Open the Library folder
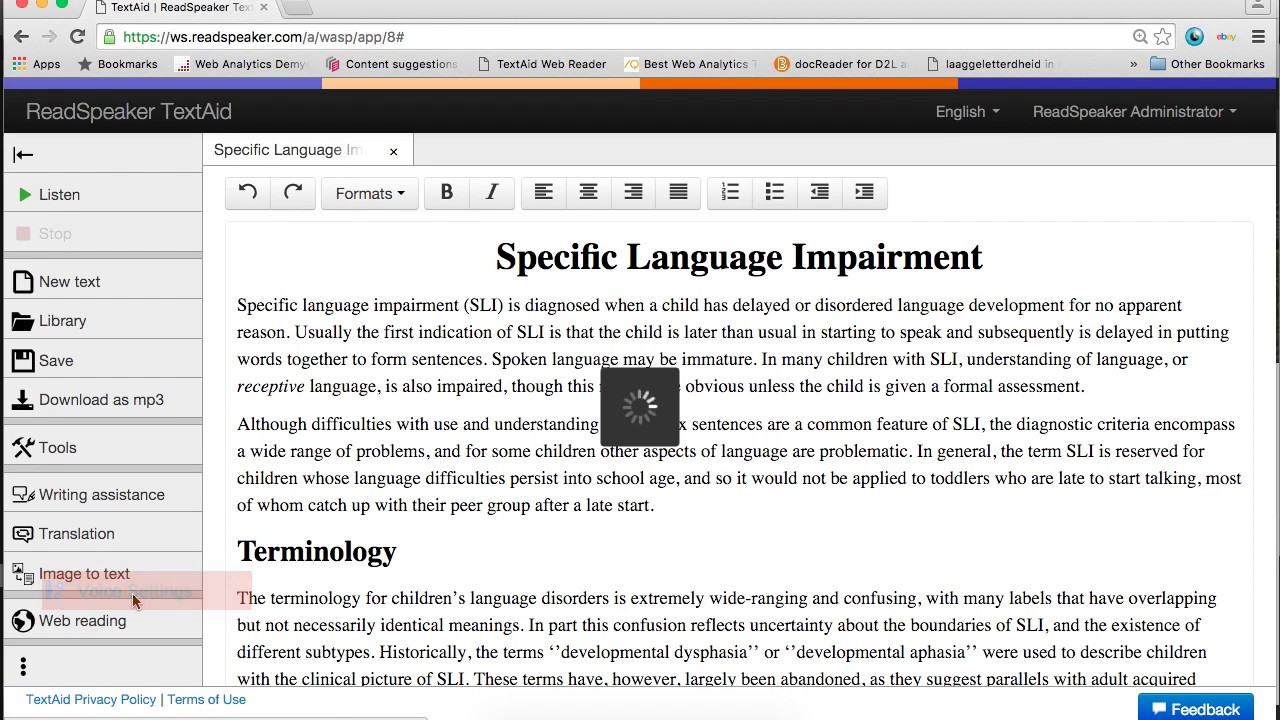The height and width of the screenshot is (720, 1280). (x=102, y=320)
